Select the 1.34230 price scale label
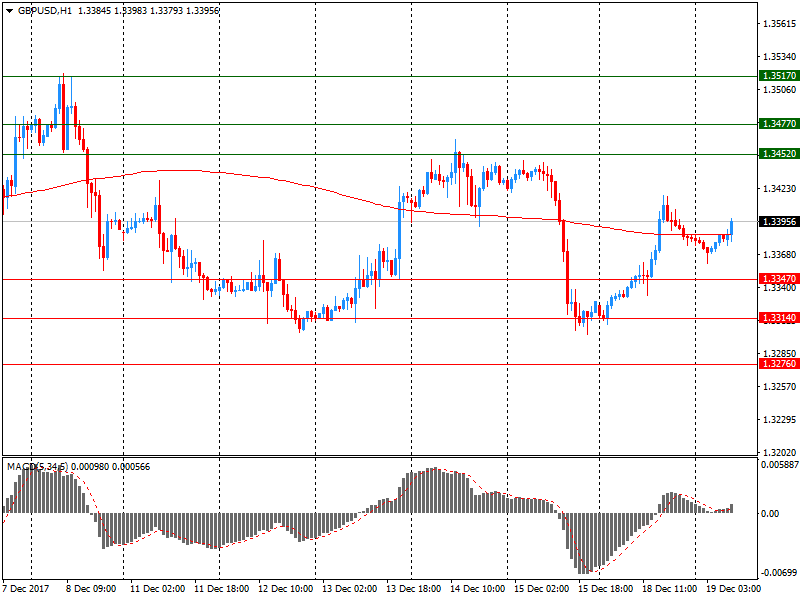Viewport: 800px width, 600px height. click(780, 189)
